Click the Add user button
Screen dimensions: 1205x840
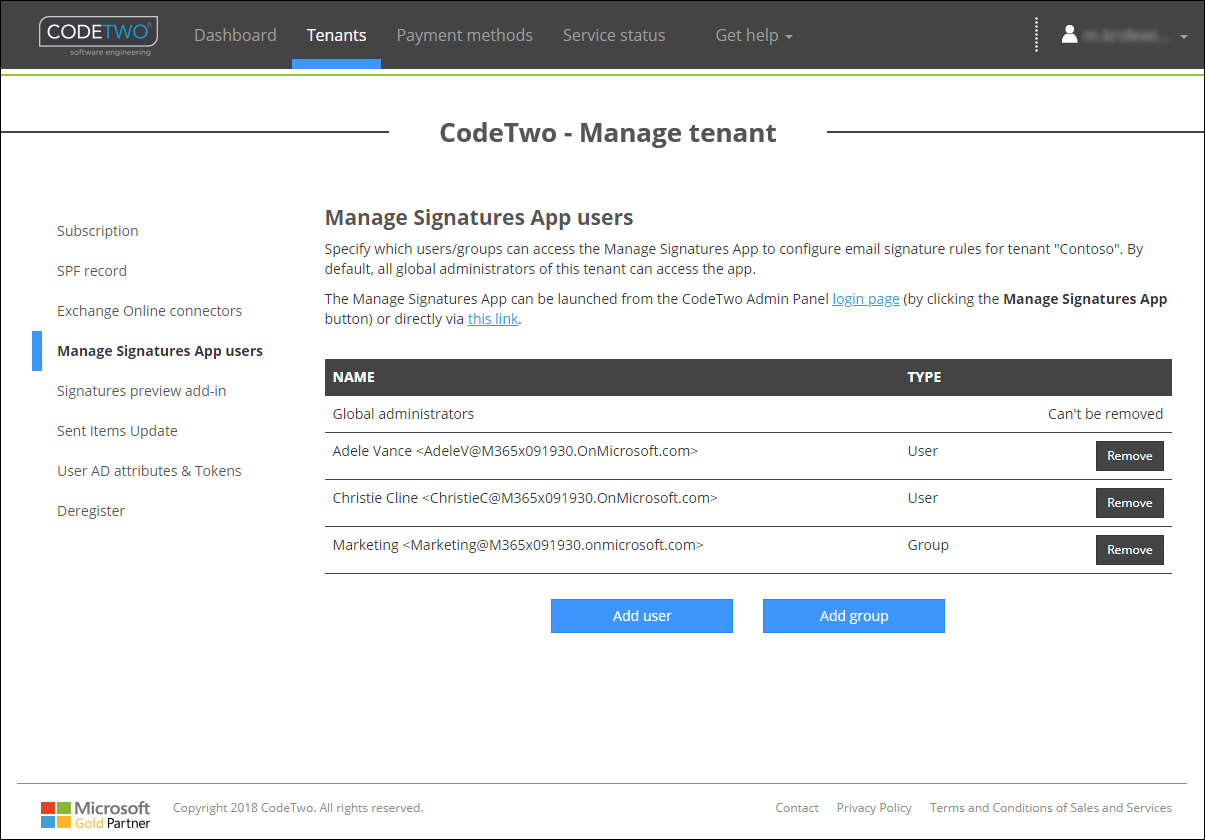642,616
